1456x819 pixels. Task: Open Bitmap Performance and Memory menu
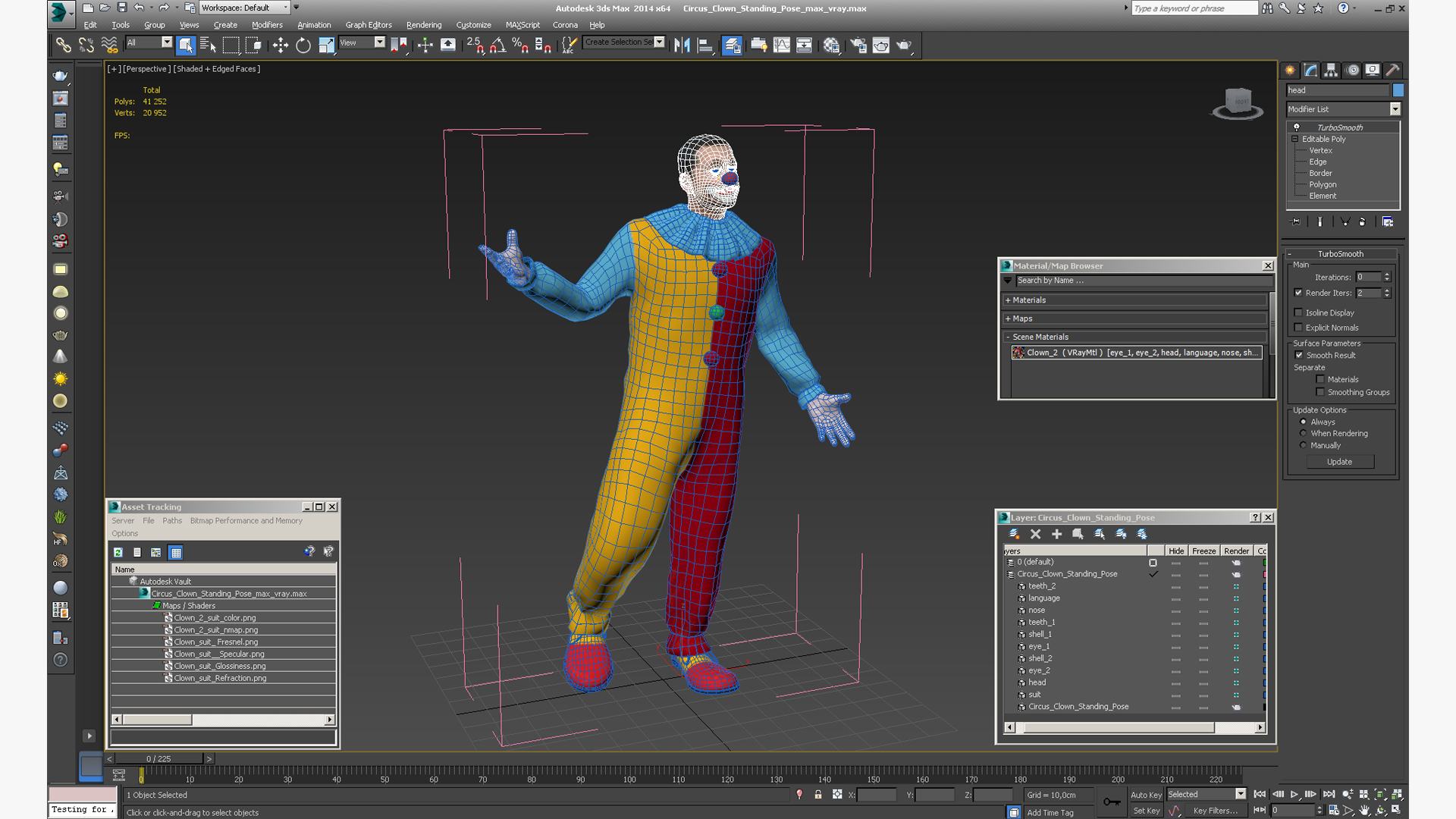(246, 521)
